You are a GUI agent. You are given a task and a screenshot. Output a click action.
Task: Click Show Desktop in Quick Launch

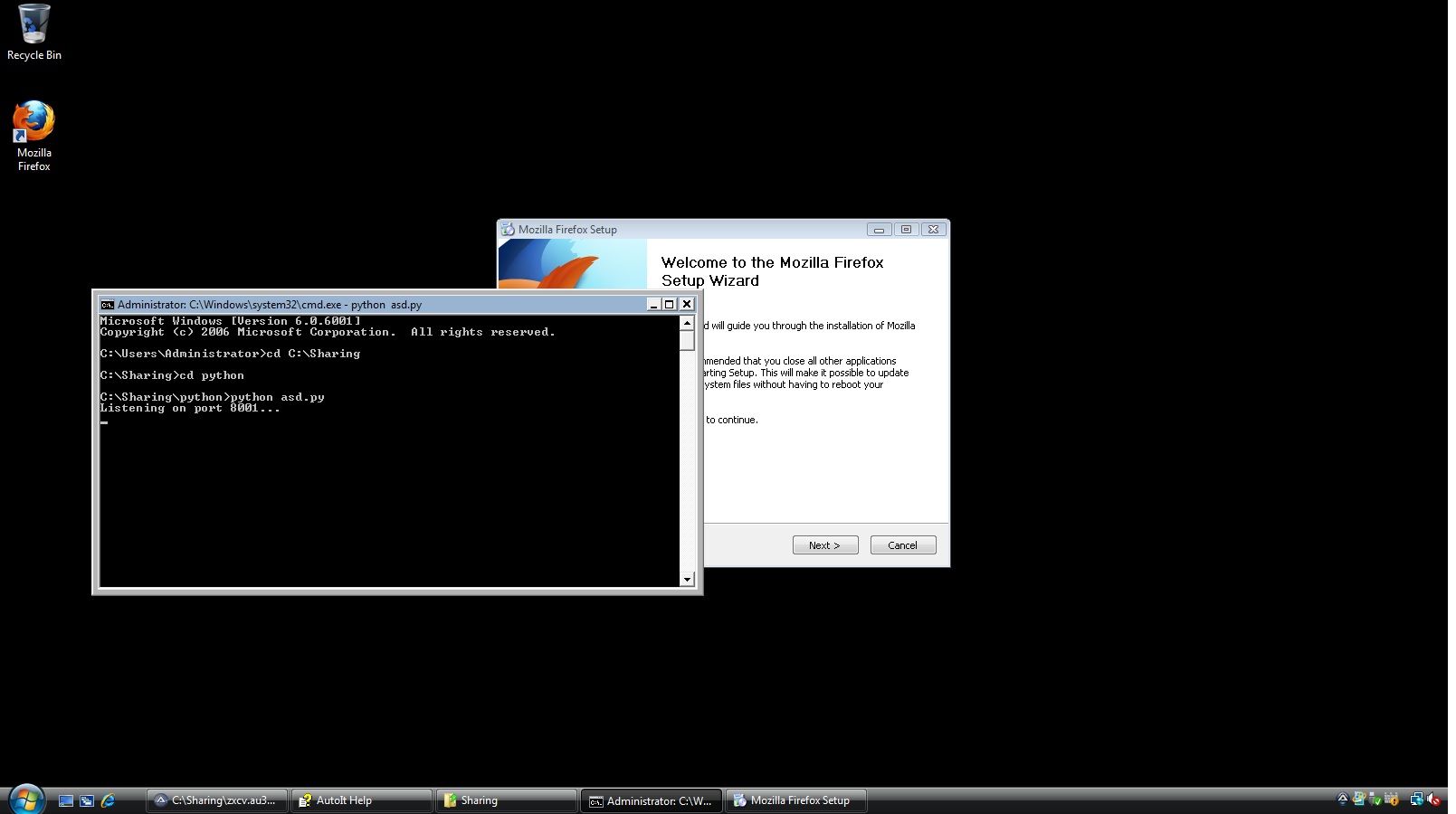click(66, 800)
